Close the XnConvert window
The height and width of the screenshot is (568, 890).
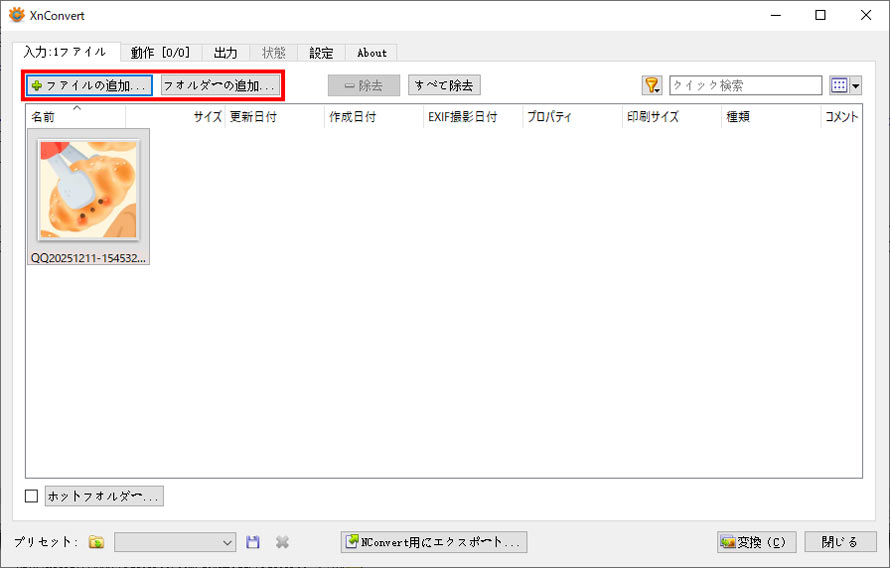click(x=866, y=15)
